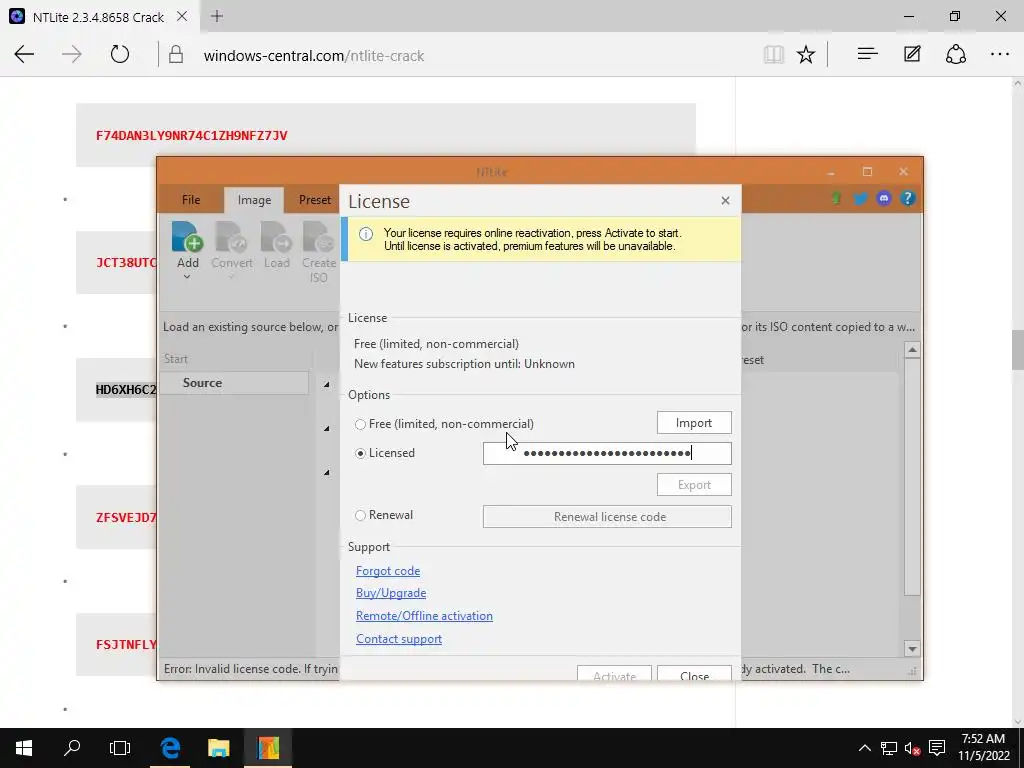
Task: Click the Add image icon in NTLite
Action: click(187, 237)
